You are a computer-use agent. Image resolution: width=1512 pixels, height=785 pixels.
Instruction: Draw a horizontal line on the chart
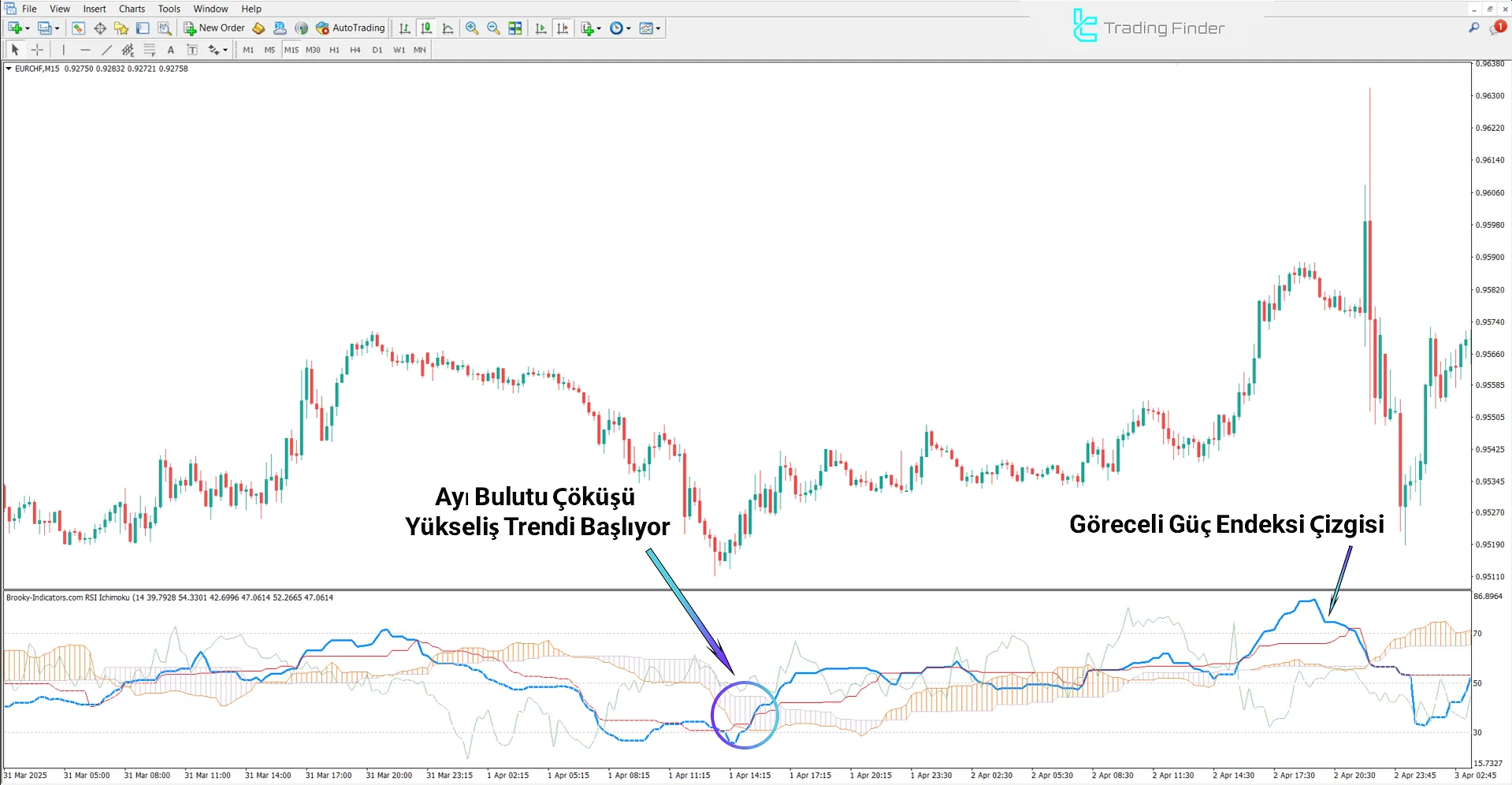(85, 50)
